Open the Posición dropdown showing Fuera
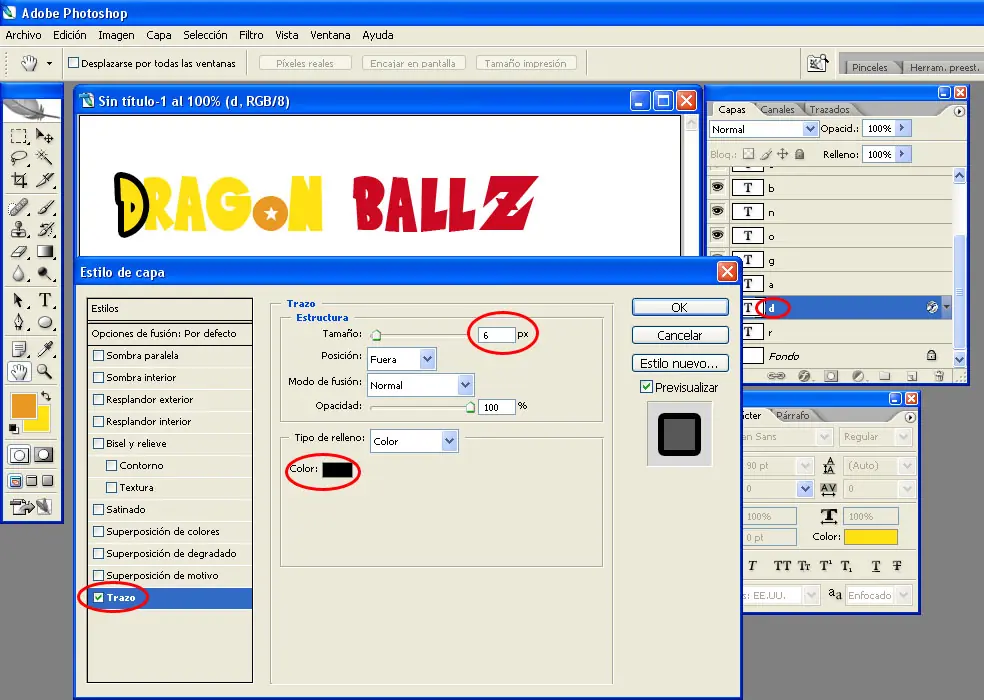The height and width of the screenshot is (700, 984). click(427, 359)
